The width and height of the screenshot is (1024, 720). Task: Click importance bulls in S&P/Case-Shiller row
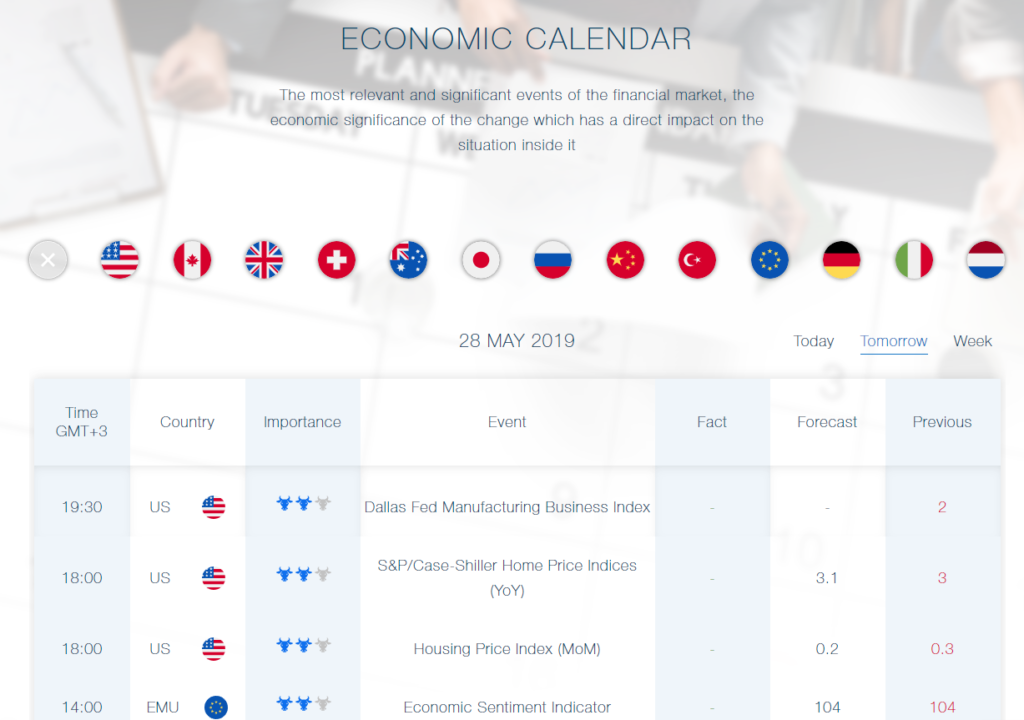[x=304, y=574]
